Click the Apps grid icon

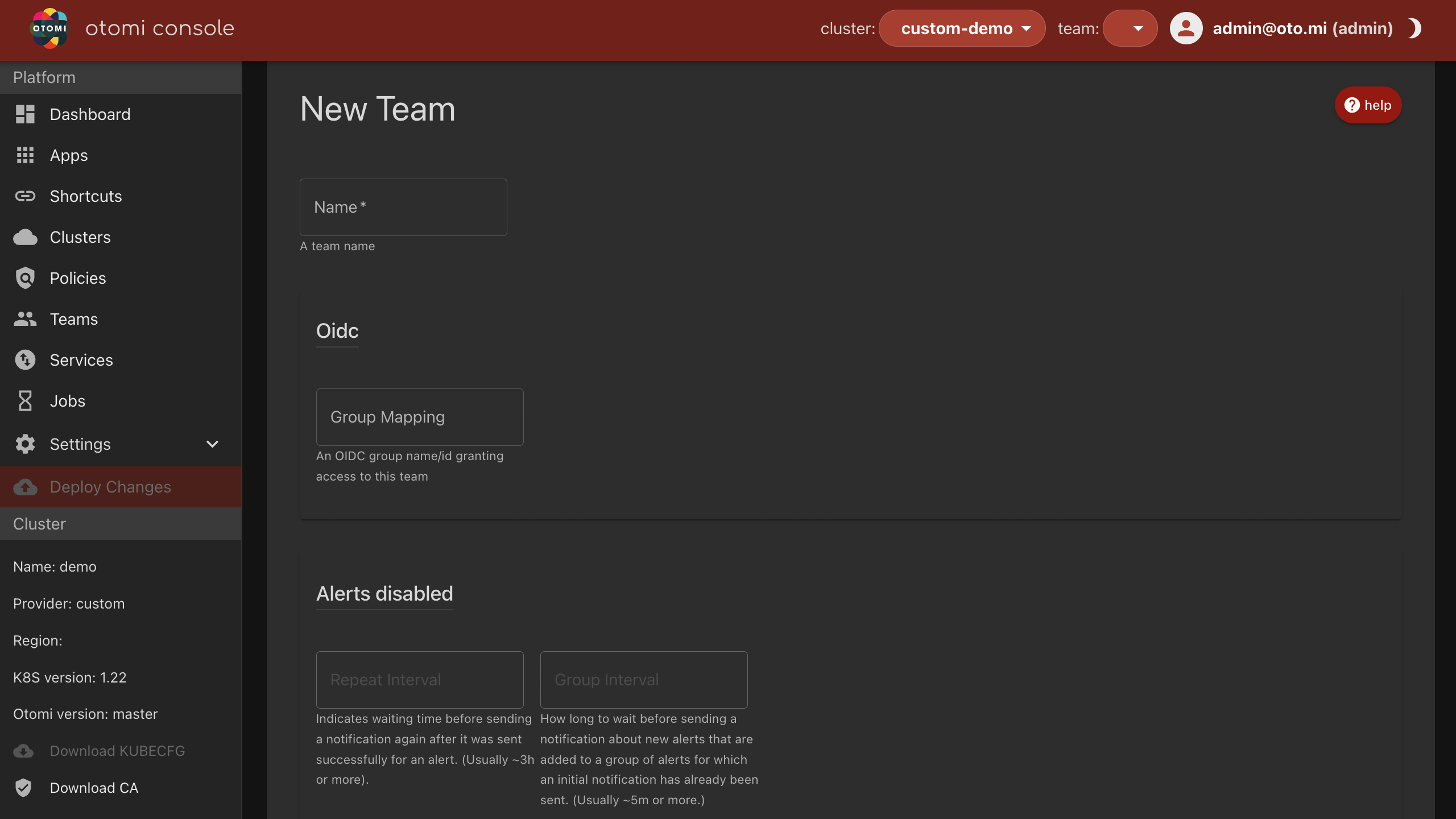point(25,155)
